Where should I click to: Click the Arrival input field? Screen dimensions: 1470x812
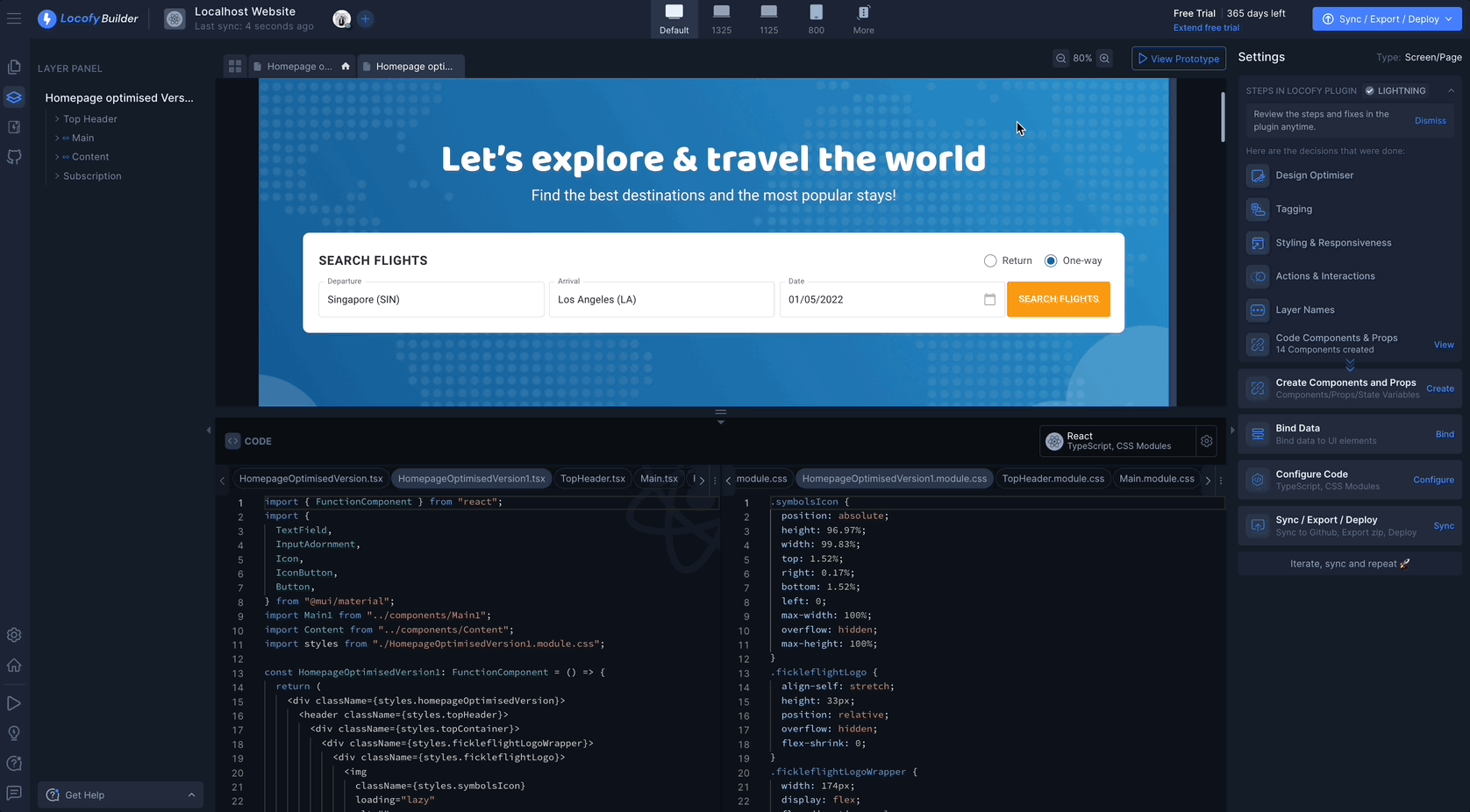[x=661, y=300]
